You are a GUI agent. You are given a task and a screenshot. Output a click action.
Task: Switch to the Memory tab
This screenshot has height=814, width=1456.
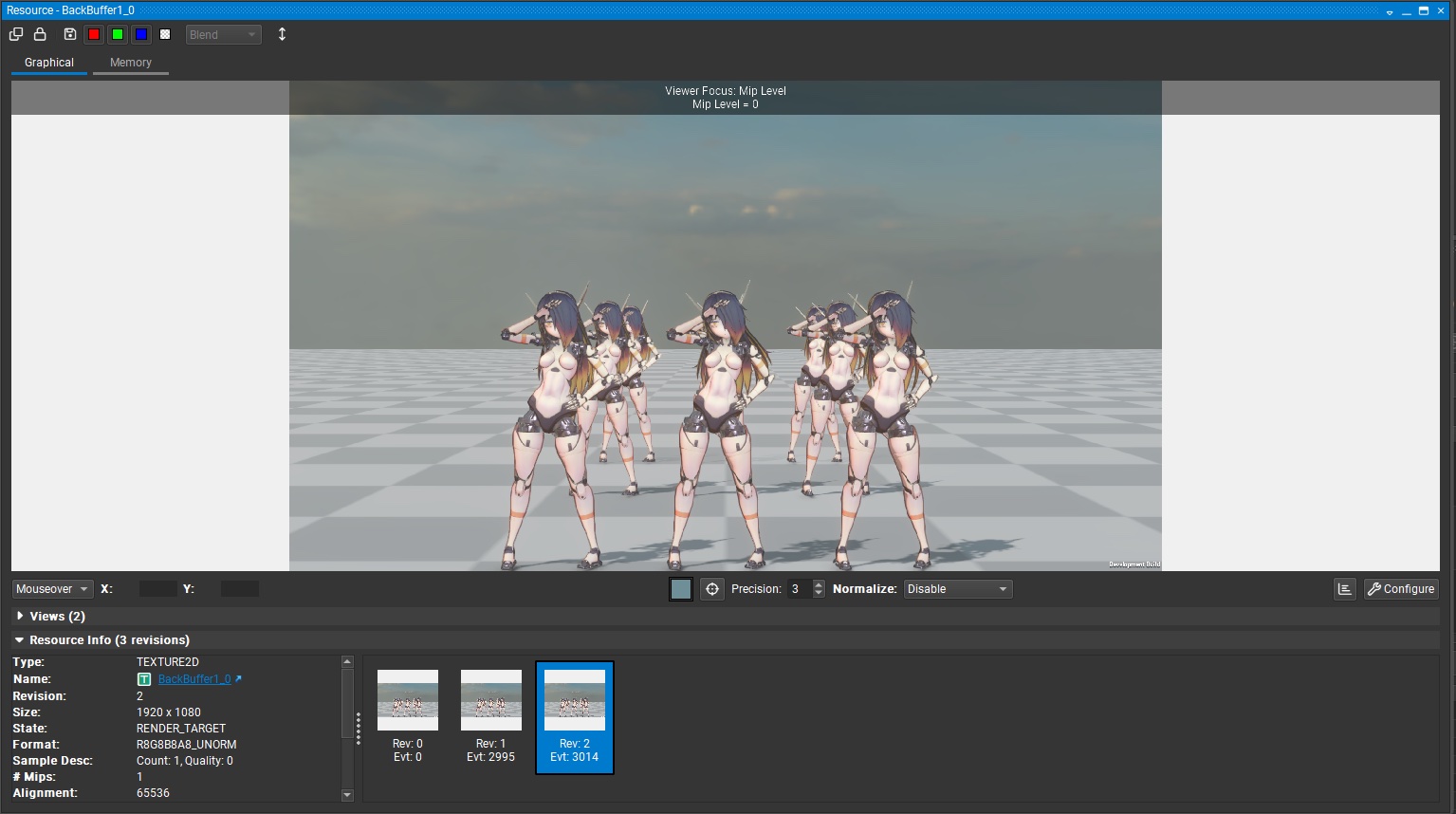pyautogui.click(x=130, y=63)
